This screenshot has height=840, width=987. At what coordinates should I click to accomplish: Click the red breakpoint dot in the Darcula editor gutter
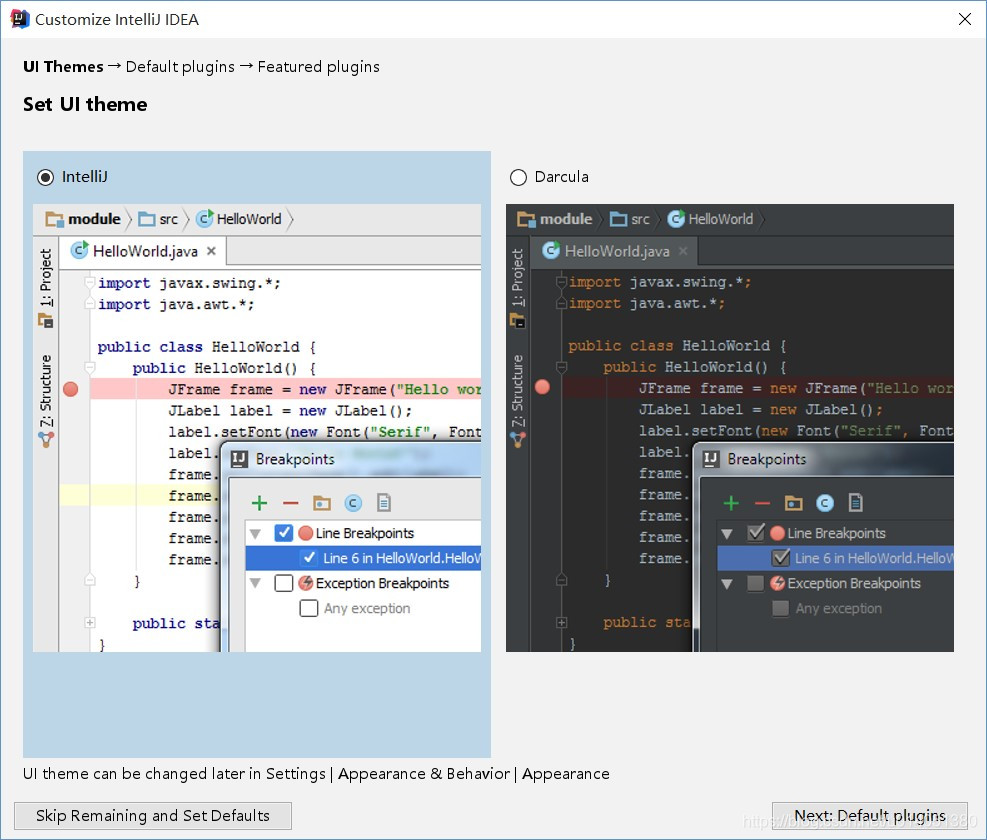click(542, 387)
